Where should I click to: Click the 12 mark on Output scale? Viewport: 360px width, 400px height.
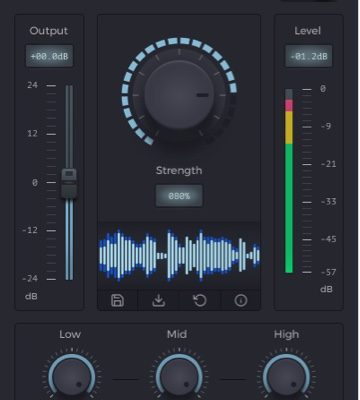[x=32, y=134]
